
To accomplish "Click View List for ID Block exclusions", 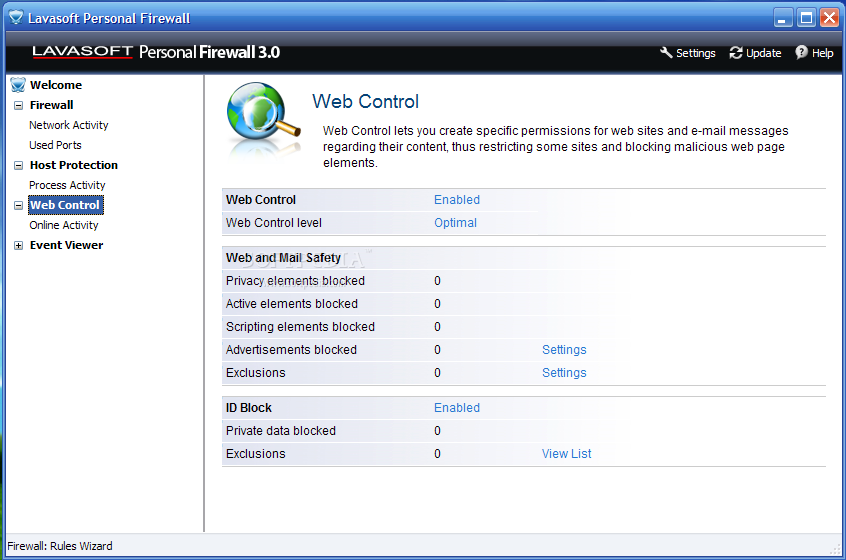I will pyautogui.click(x=567, y=454).
